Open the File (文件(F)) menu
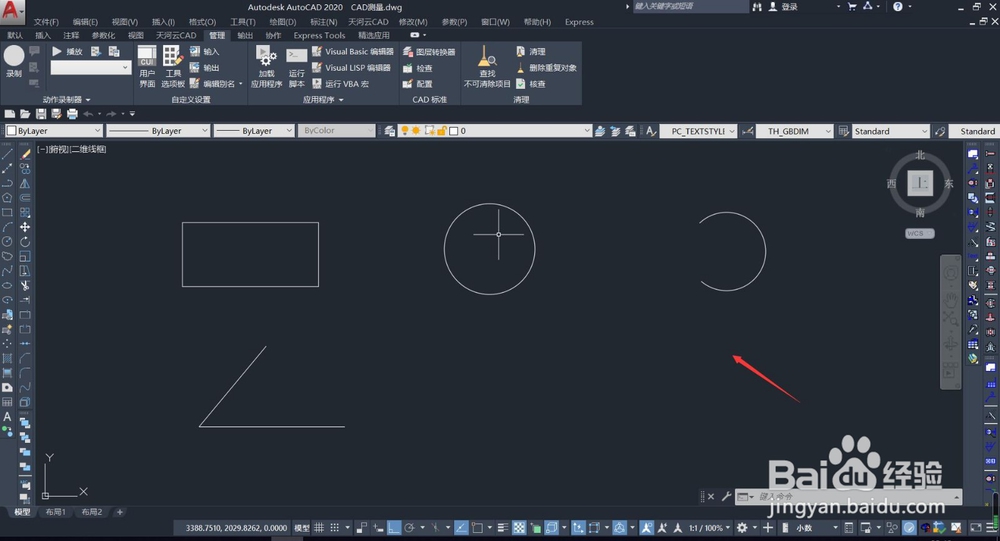1000x541 pixels. 46,22
